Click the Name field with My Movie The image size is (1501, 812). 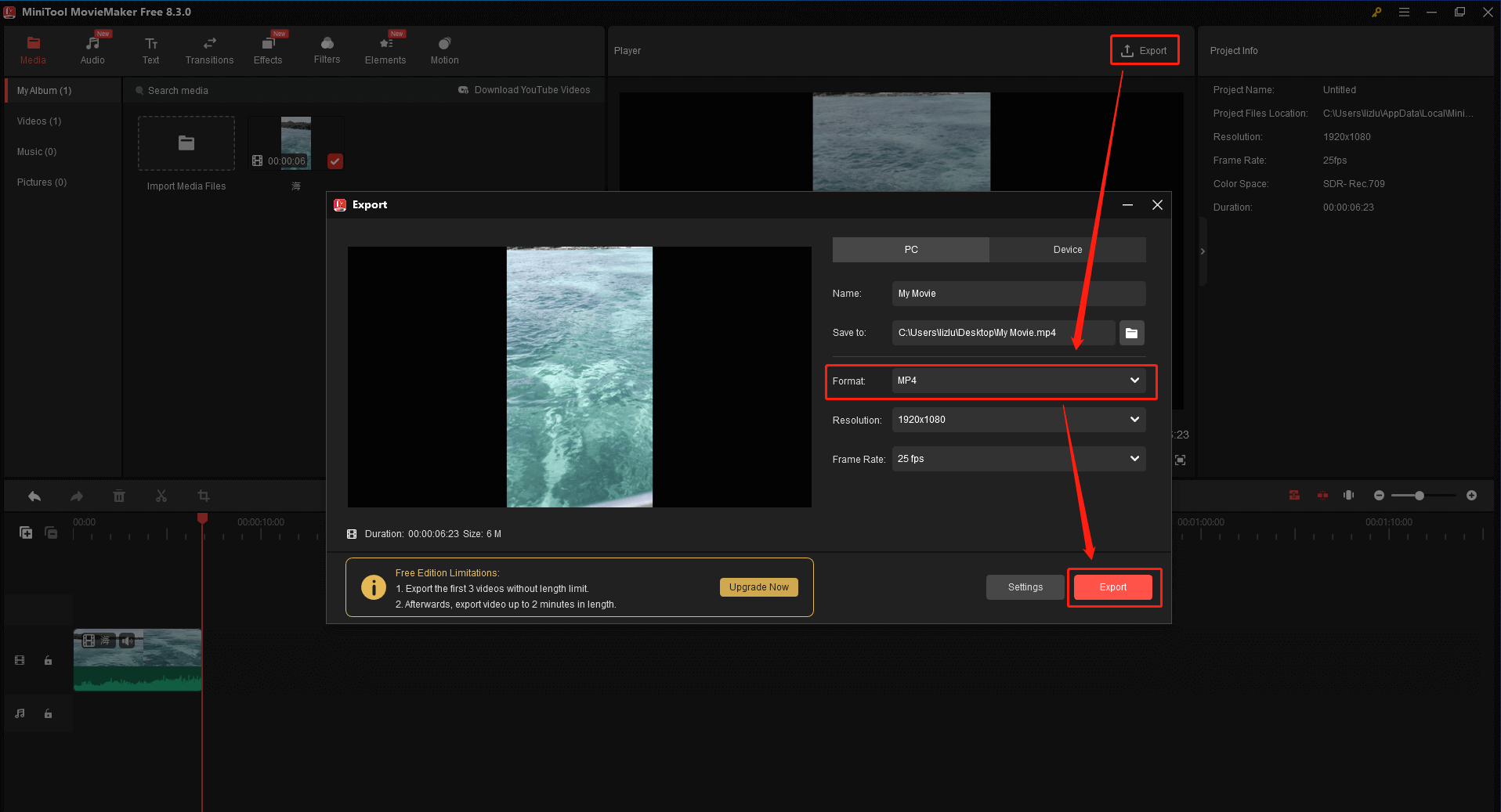[1018, 294]
